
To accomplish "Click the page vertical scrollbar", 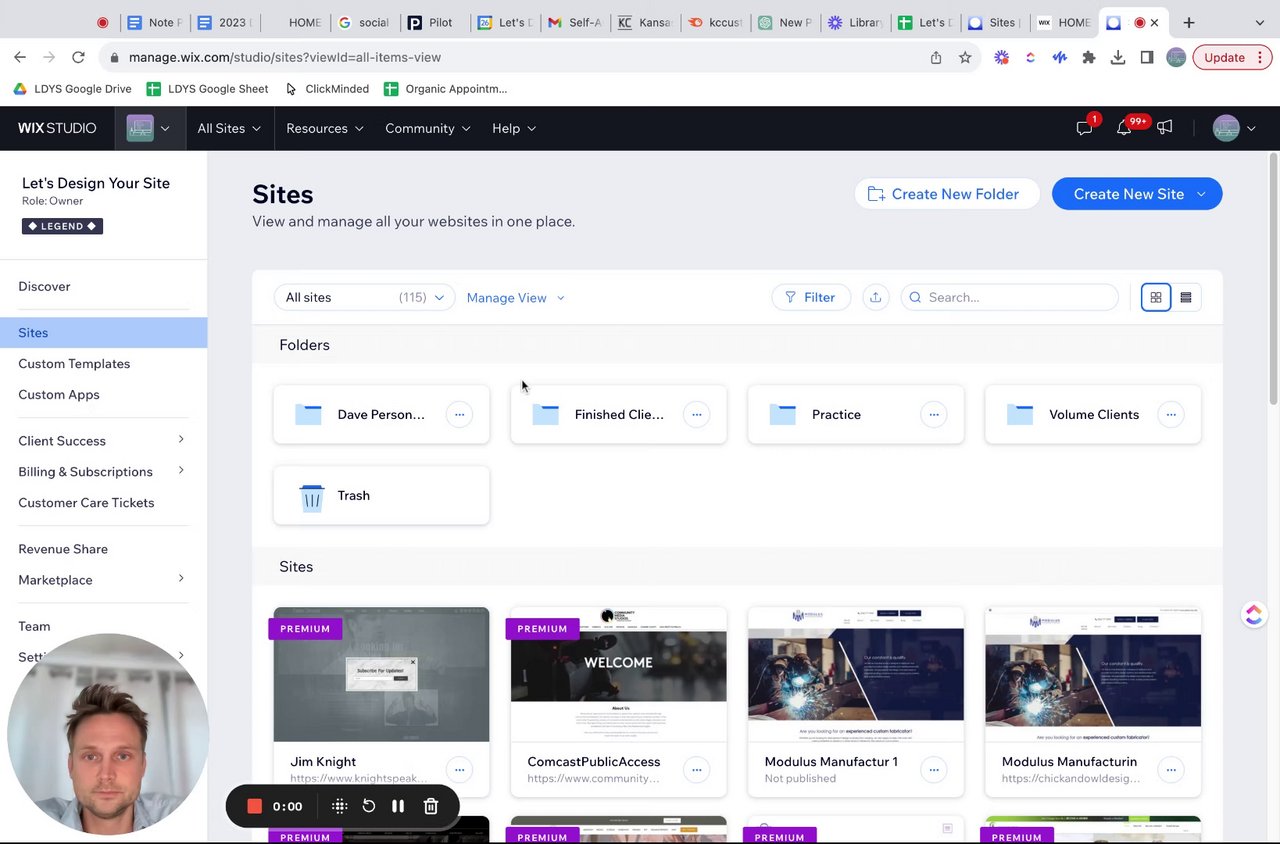I will (x=1273, y=280).
